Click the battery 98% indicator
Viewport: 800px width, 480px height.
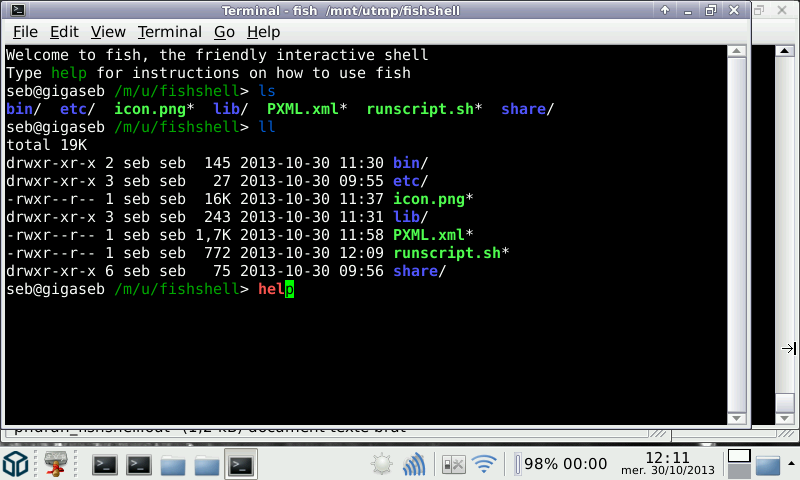tap(560, 464)
